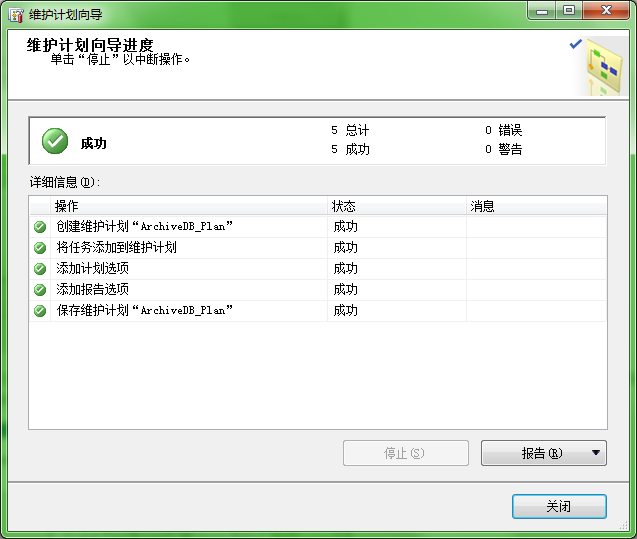Click the success icon beside 添加报告选项
The image size is (637, 539).
coord(40,290)
